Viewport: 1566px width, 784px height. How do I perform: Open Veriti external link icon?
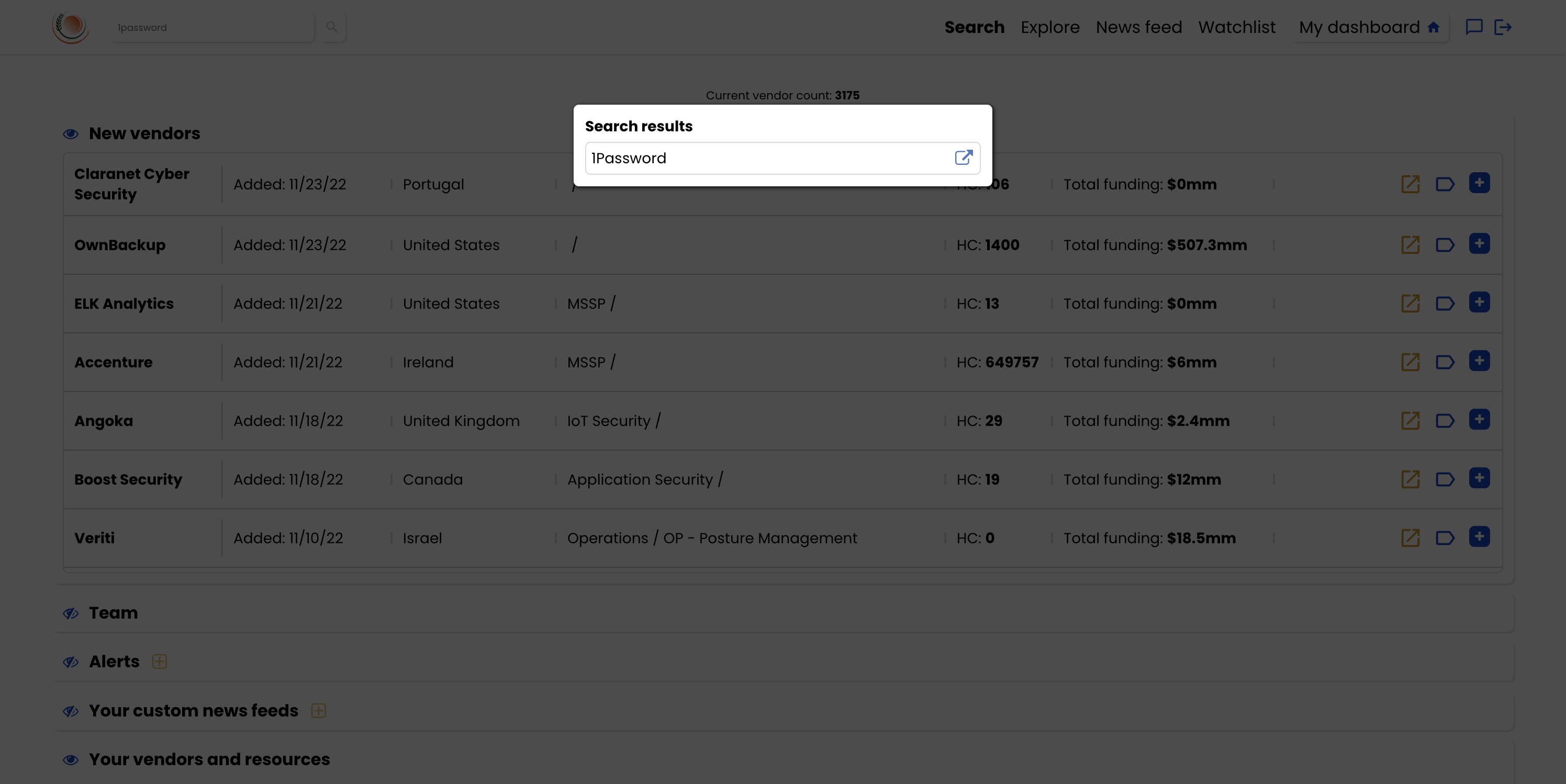(x=1410, y=538)
